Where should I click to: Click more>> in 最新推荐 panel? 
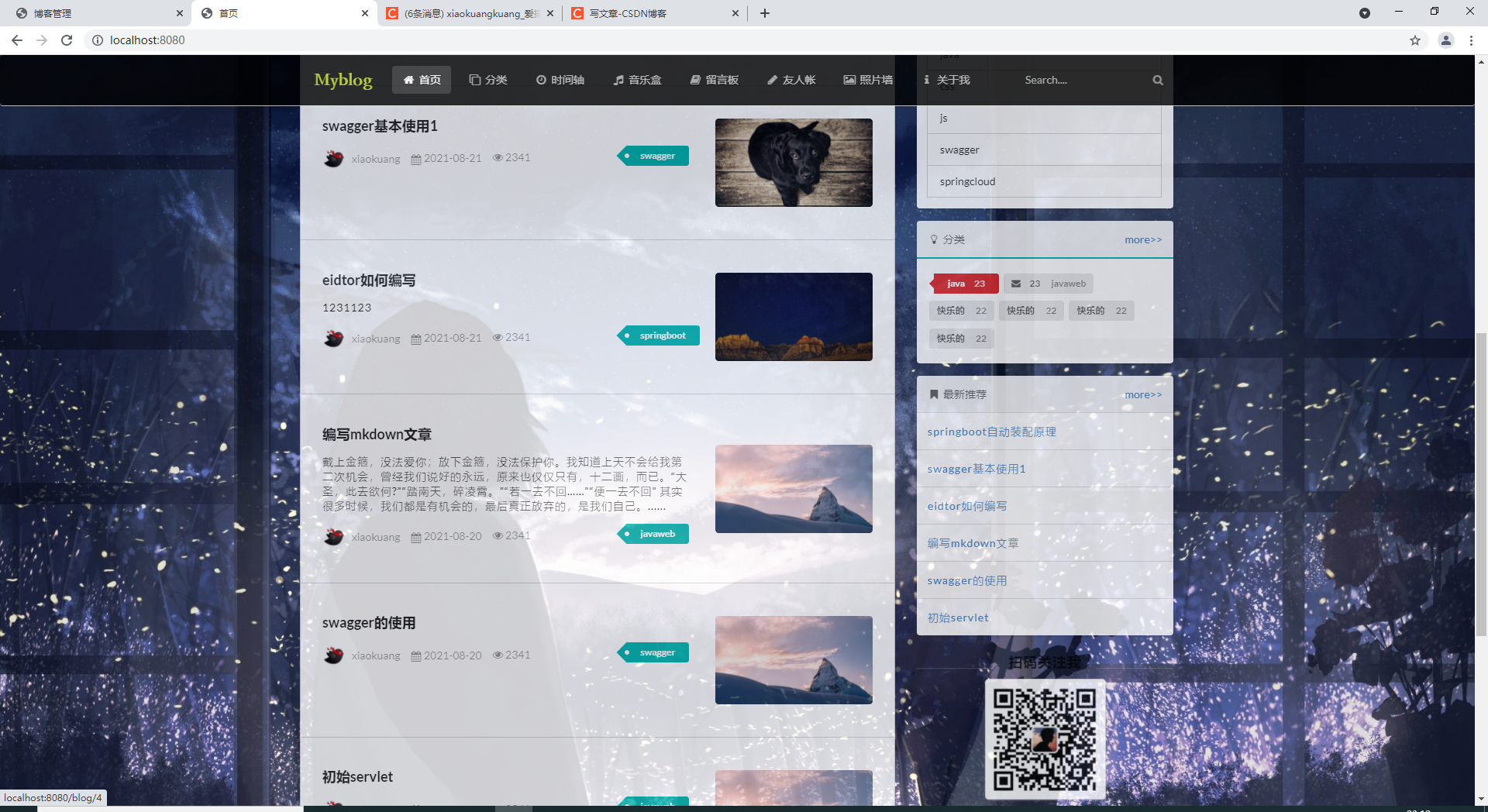coord(1143,394)
